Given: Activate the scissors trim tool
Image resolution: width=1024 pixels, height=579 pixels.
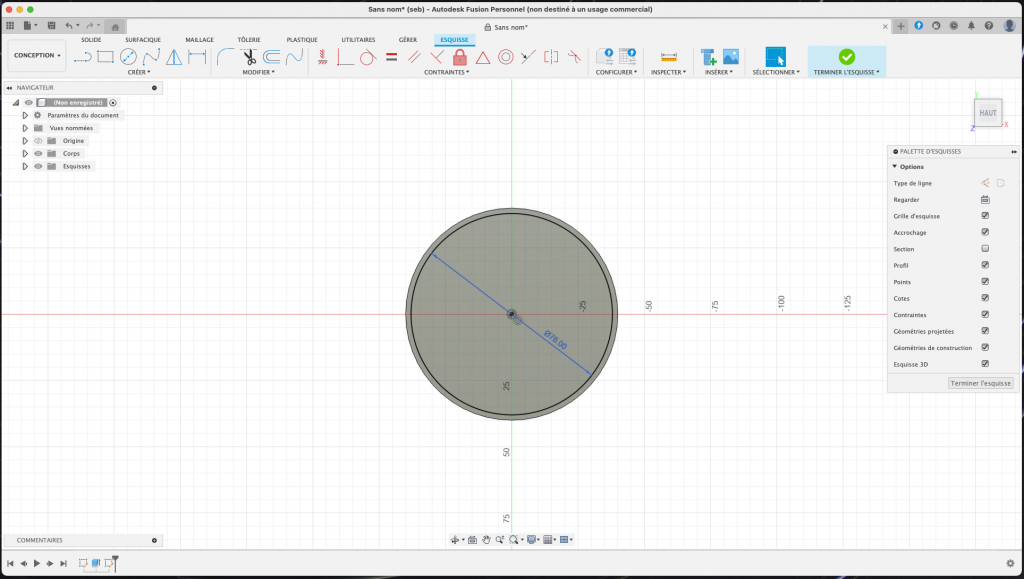Looking at the screenshot, I should click(x=249, y=57).
